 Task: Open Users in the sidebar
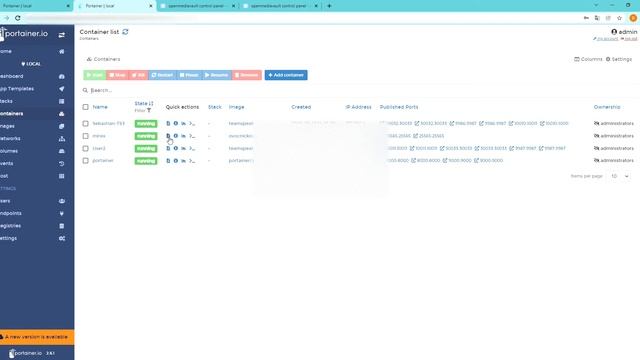[33, 201]
